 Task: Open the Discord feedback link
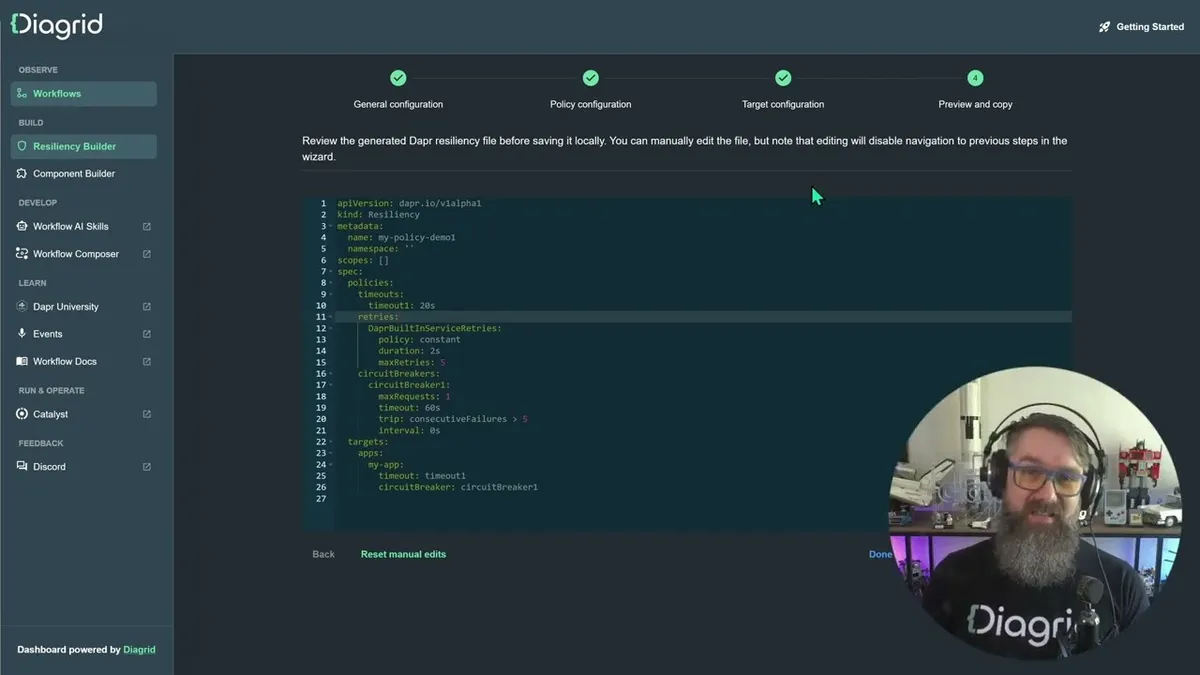[84, 466]
